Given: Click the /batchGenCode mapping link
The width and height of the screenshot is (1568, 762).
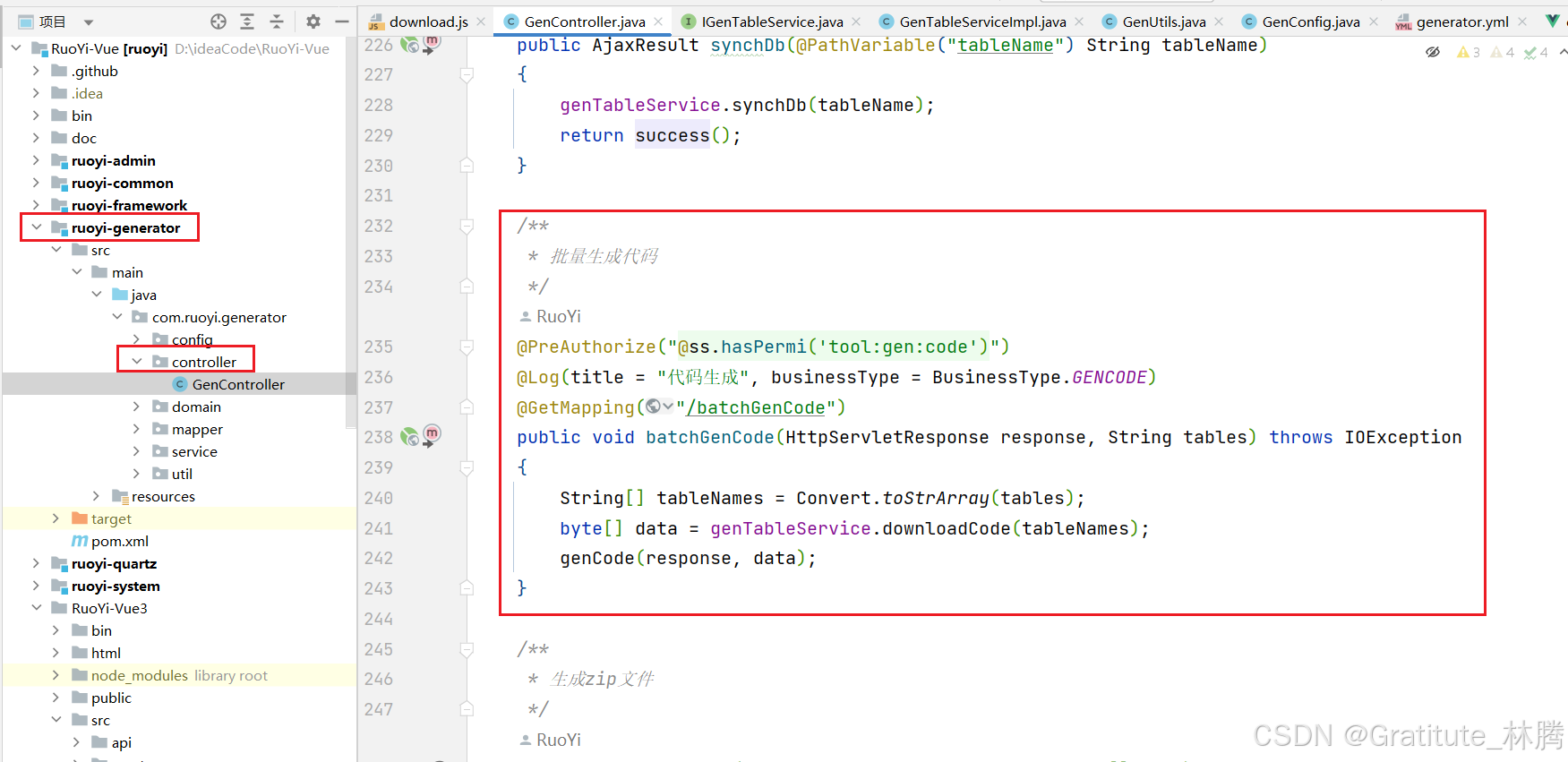Looking at the screenshot, I should (755, 407).
